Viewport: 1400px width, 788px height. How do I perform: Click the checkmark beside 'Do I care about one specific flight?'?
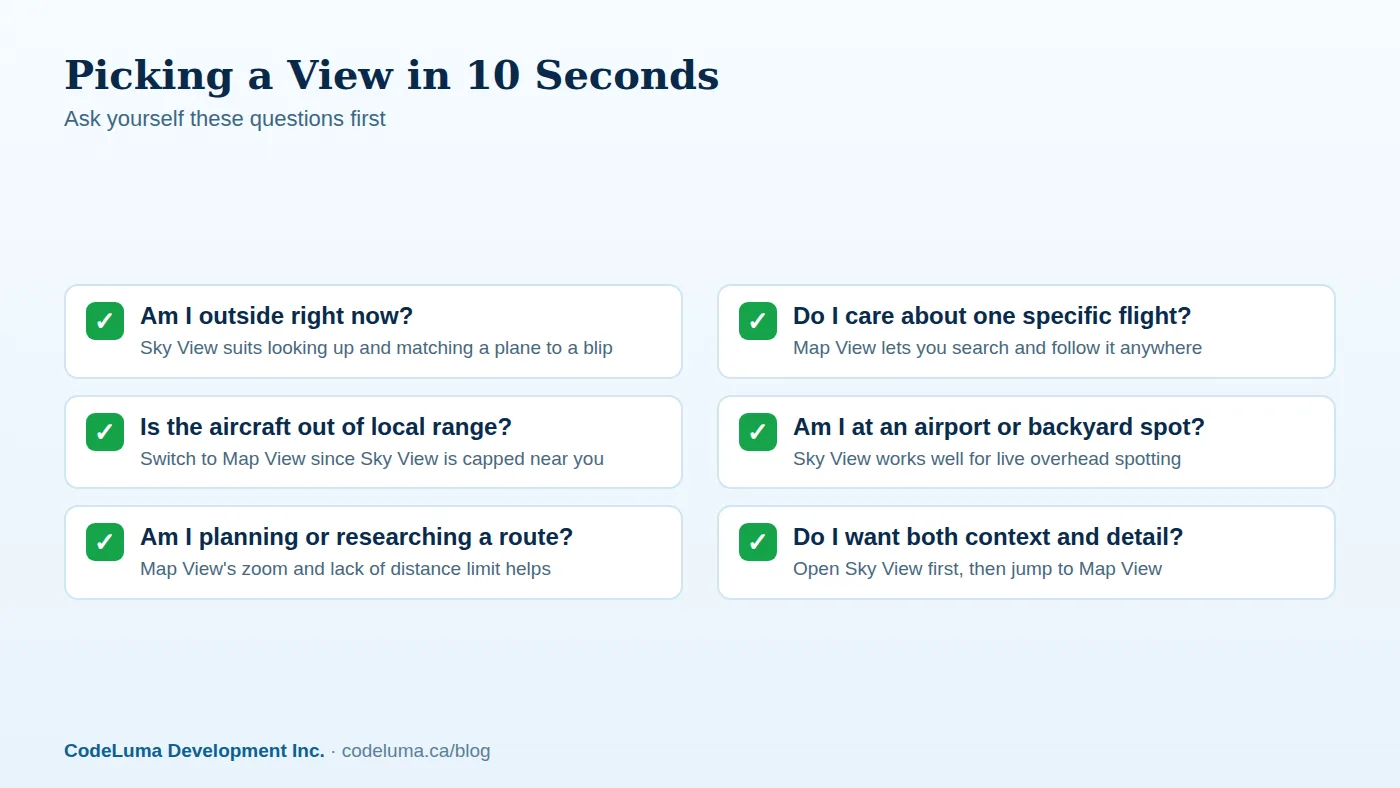[x=758, y=321]
